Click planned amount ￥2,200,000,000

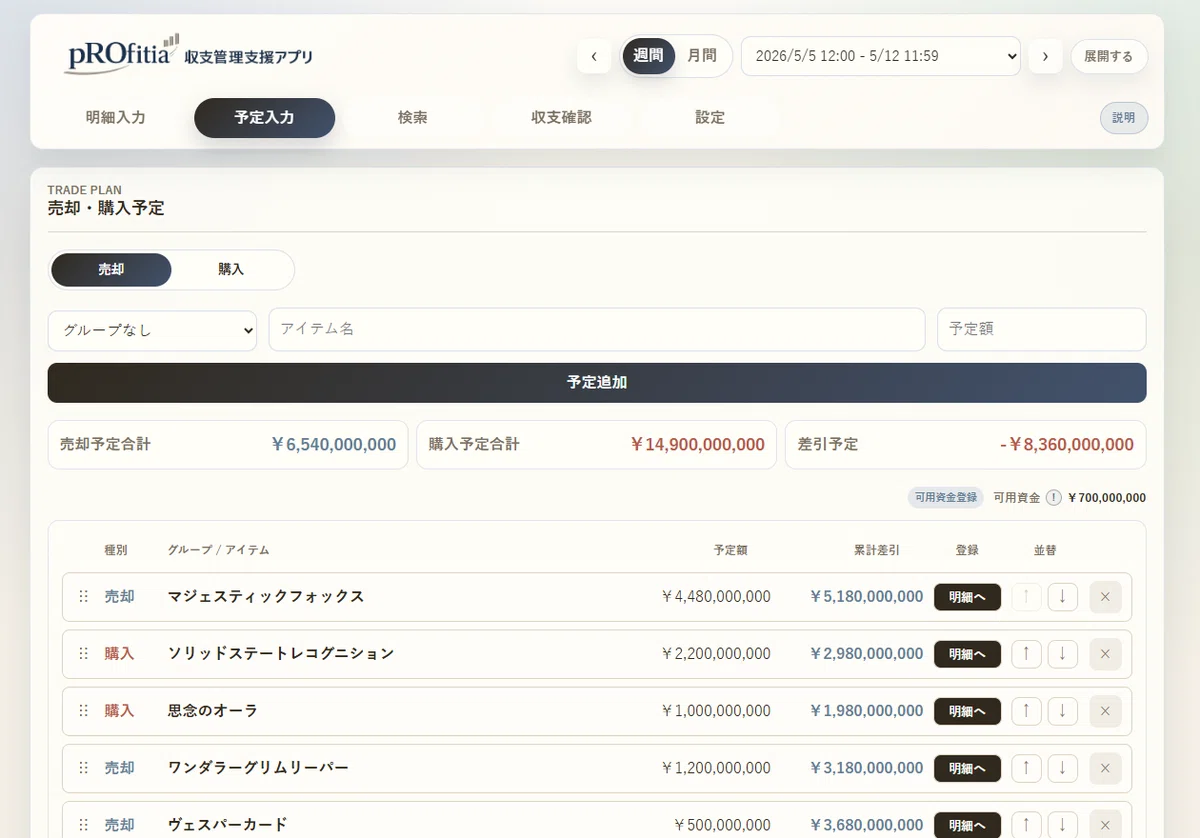point(716,654)
